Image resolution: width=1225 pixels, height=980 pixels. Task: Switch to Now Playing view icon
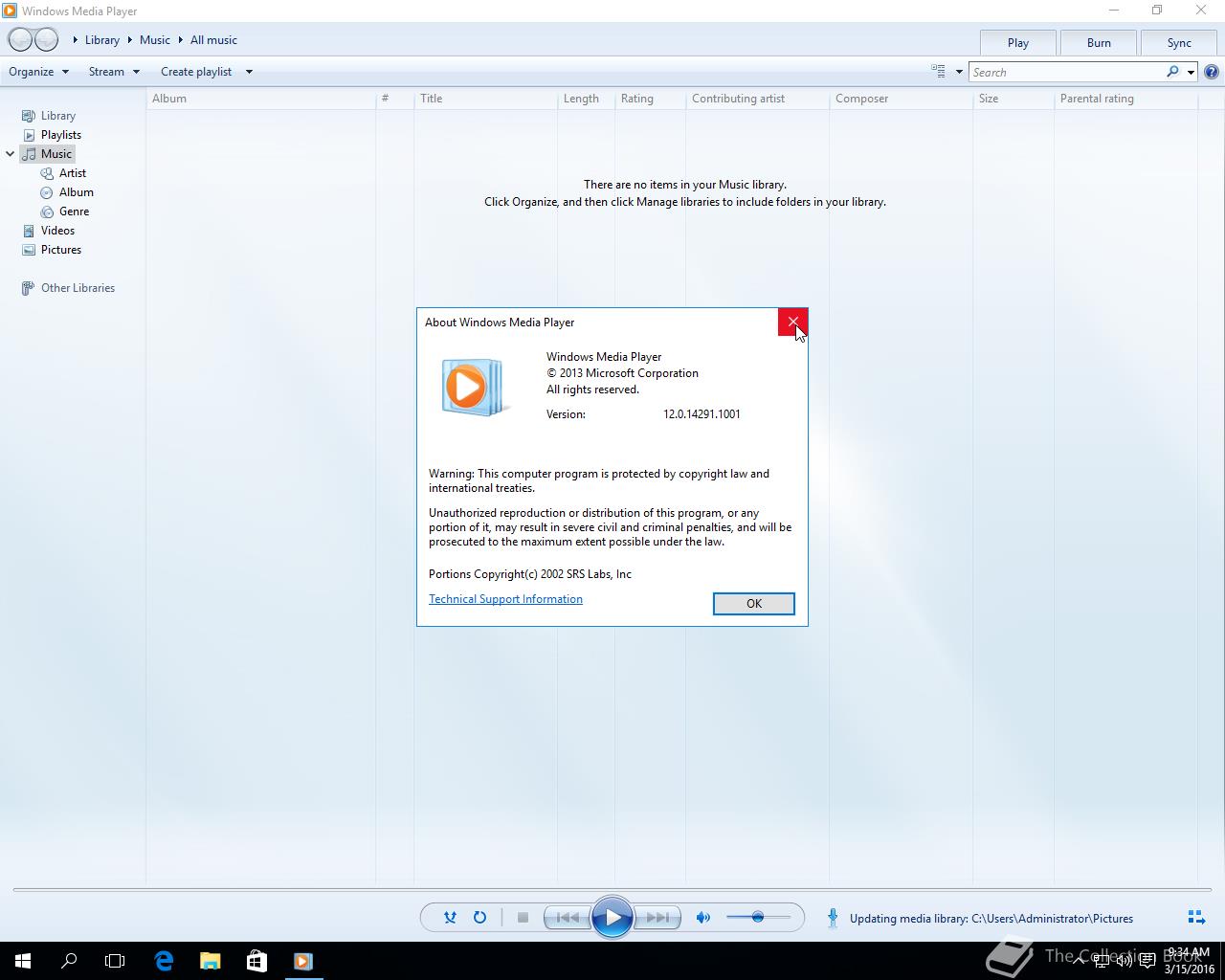point(1195,918)
